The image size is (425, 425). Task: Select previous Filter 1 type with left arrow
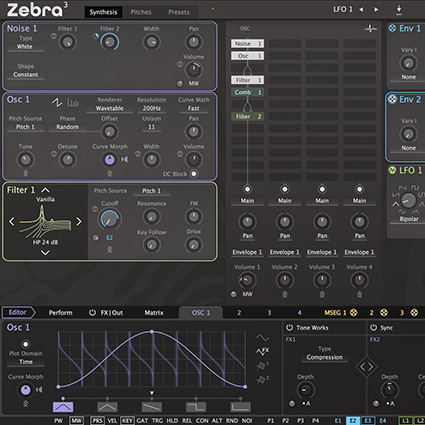click(x=12, y=221)
